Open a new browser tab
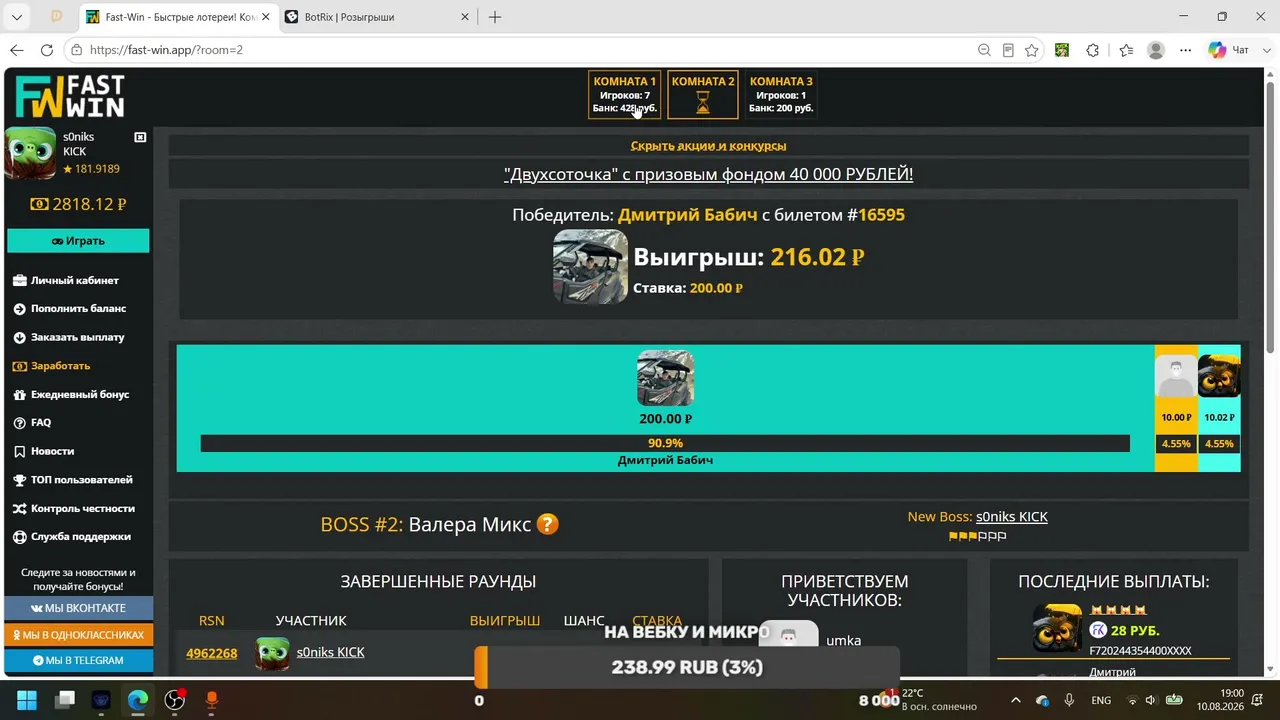The height and width of the screenshot is (720, 1280). pos(495,17)
